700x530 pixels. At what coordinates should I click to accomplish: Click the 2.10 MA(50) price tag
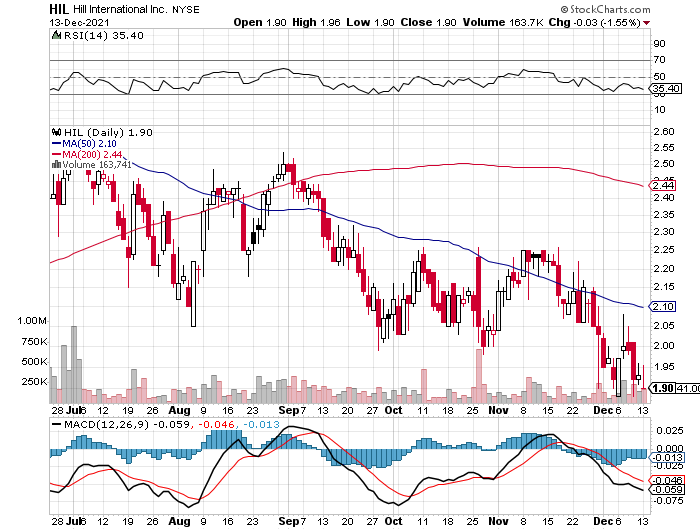click(664, 306)
